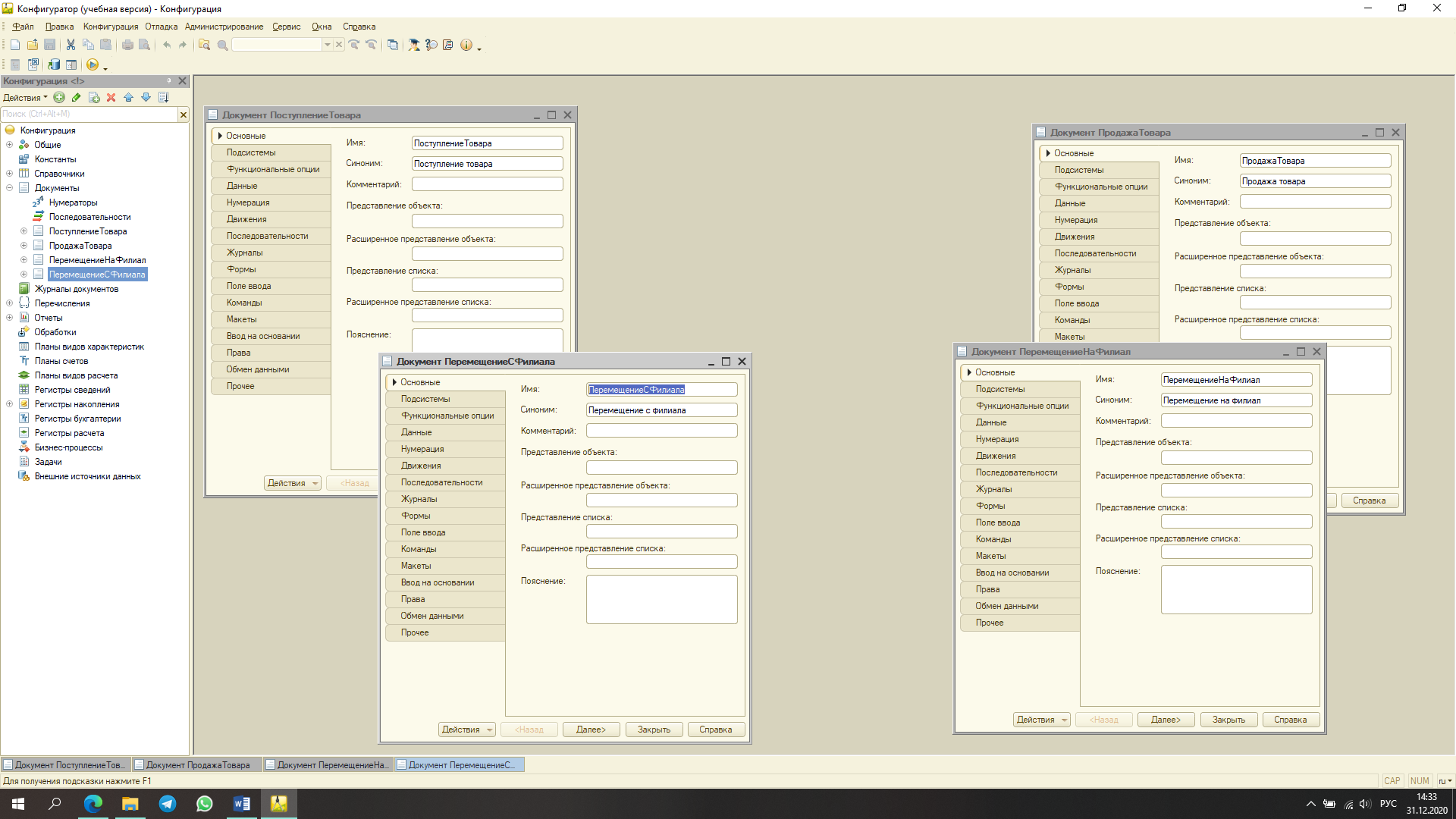Click the Add by copying icon in configuration panel
The image size is (1456, 819).
click(94, 97)
